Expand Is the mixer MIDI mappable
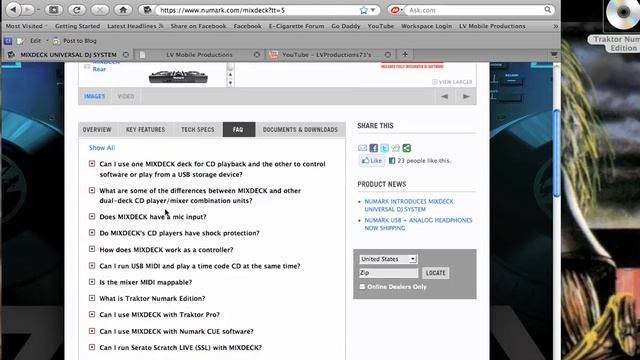Image resolution: width=640 pixels, height=360 pixels. pos(92,282)
